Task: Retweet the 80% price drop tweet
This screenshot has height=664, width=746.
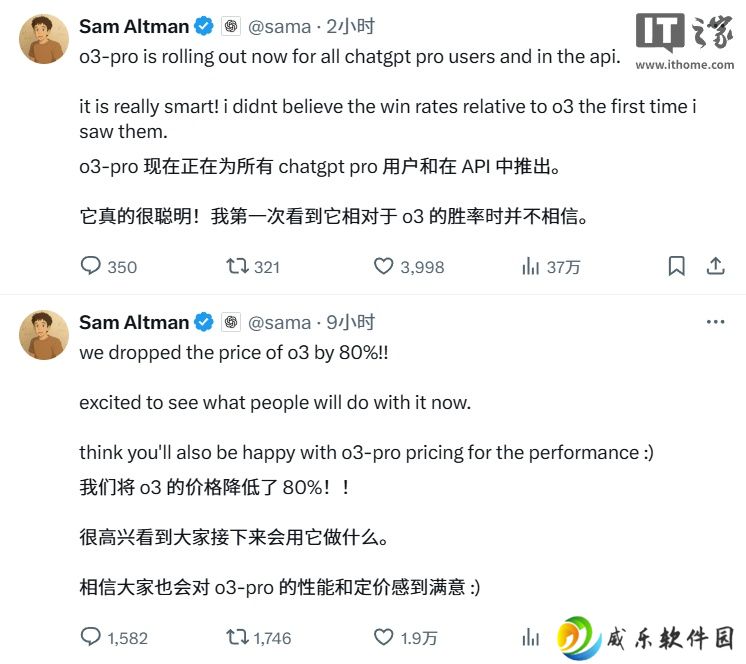Action: coord(258,637)
